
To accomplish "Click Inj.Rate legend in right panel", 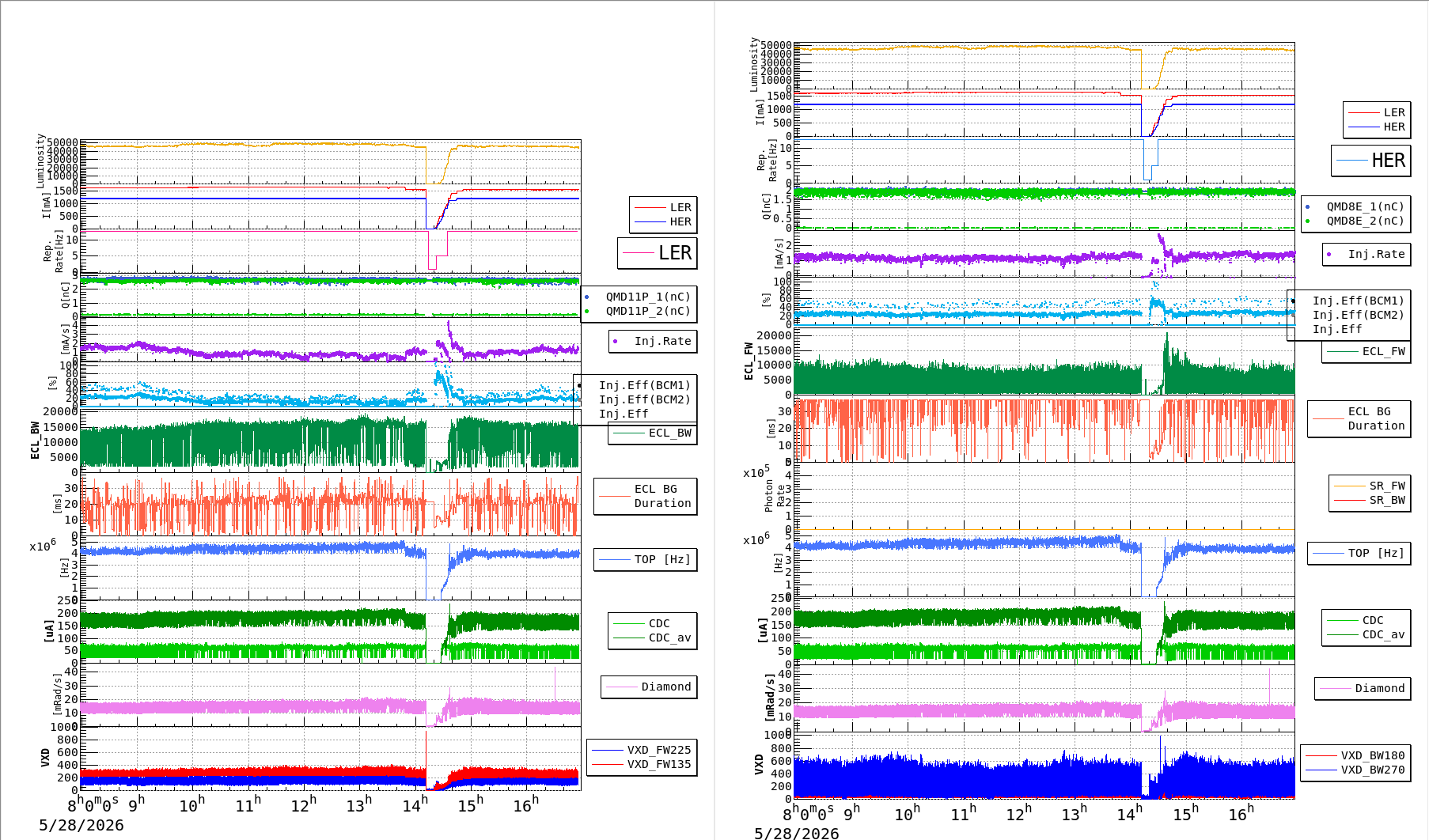I will 1366,255.
